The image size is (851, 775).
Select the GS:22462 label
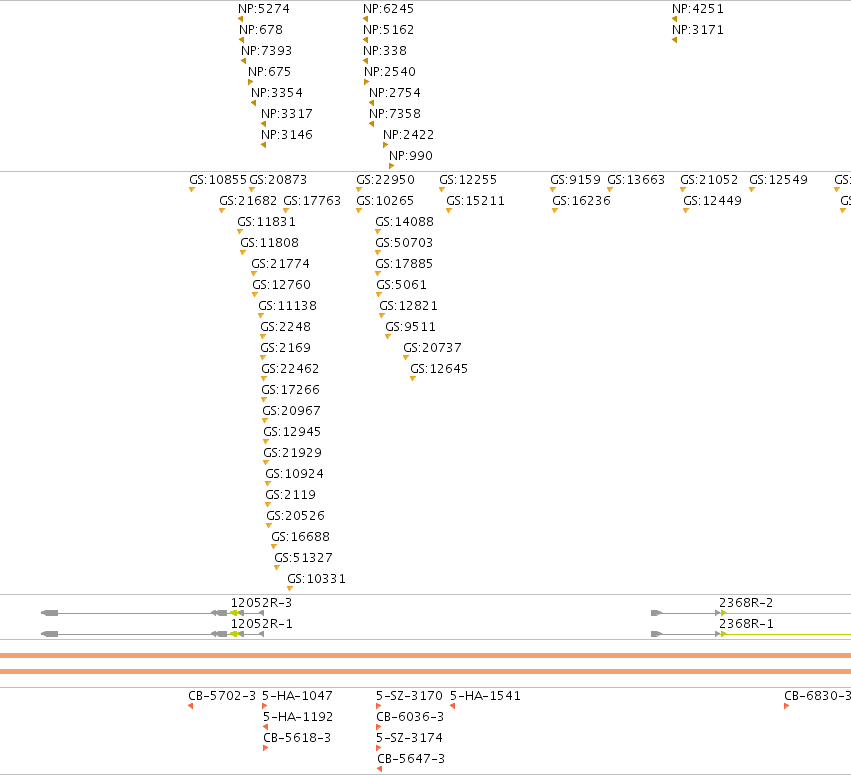(290, 369)
